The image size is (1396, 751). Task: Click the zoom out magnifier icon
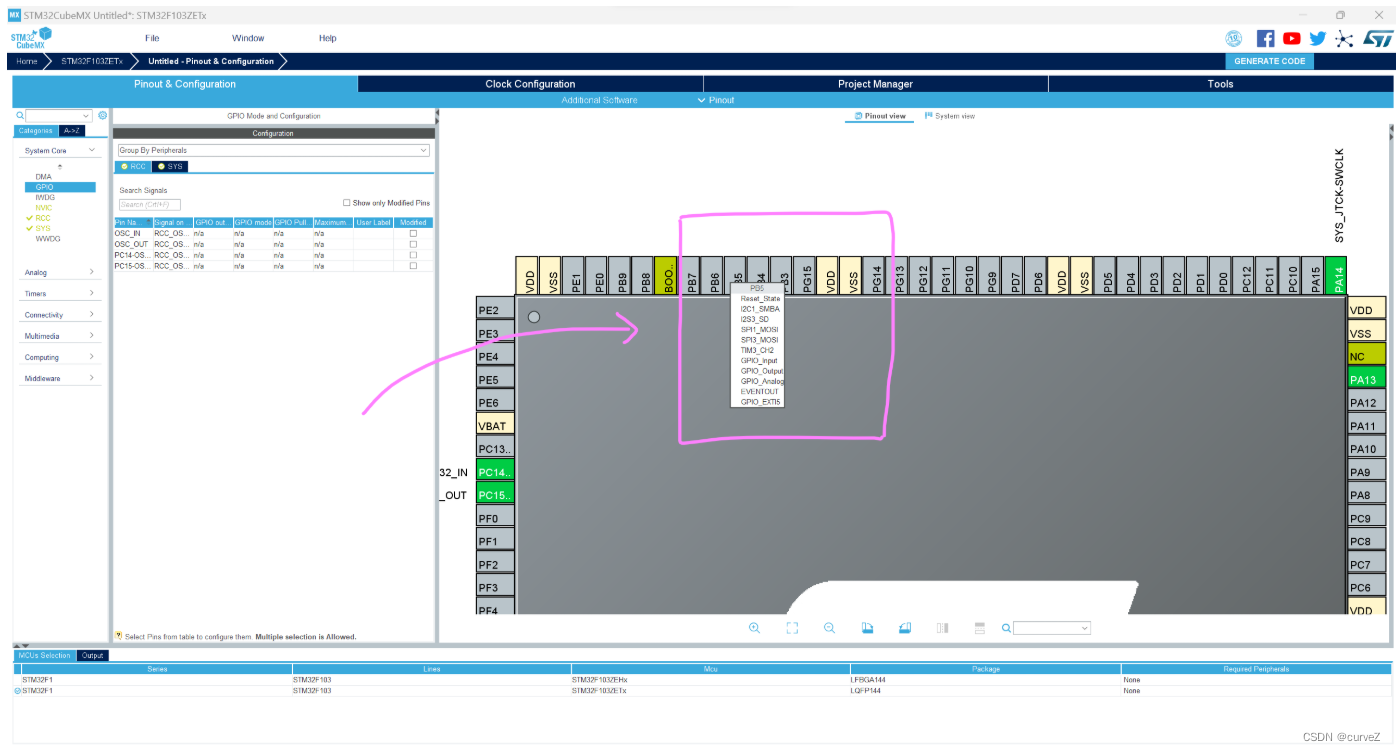click(x=829, y=628)
